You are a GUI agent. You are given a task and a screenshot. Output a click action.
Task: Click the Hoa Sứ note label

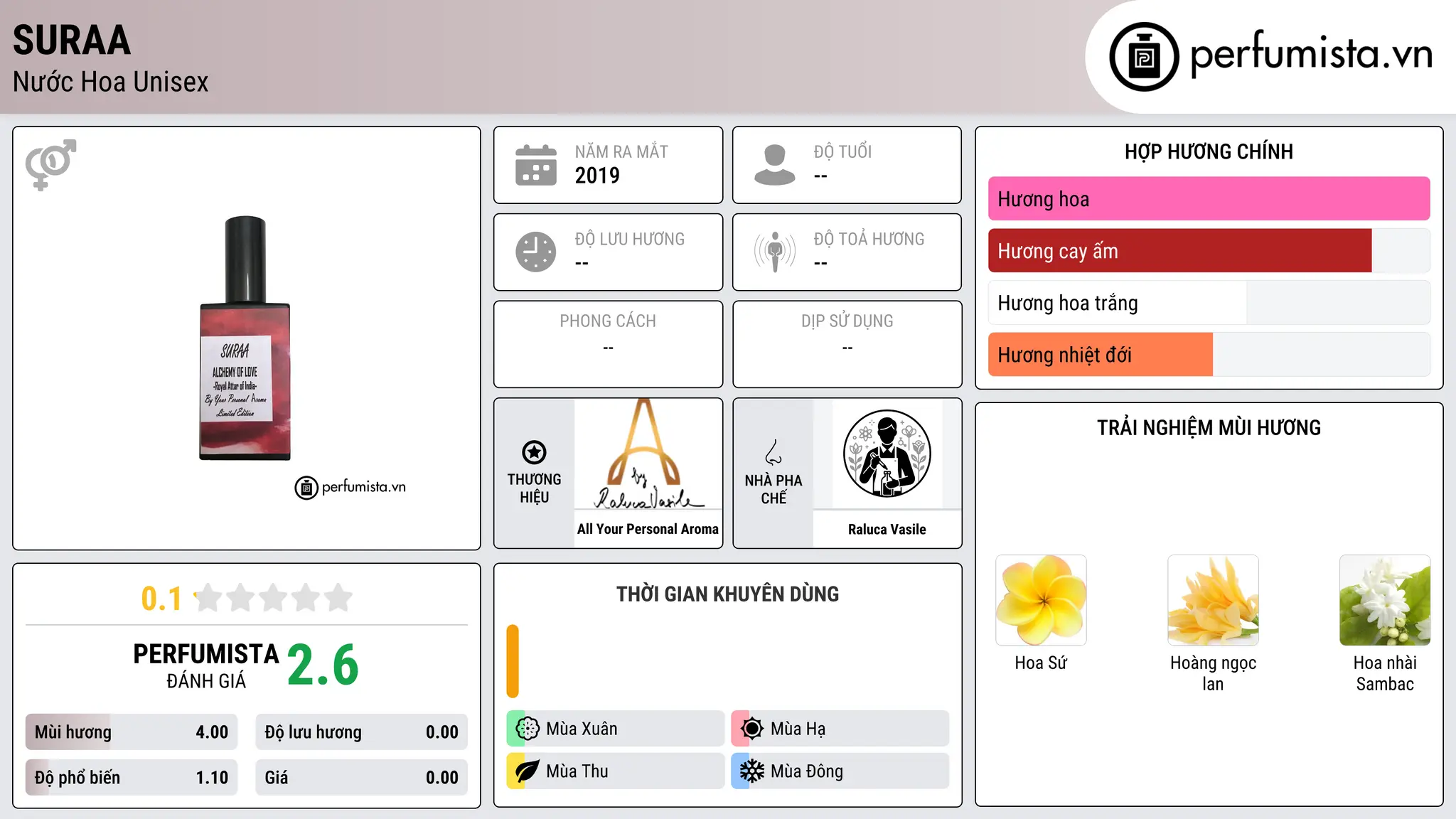1041,663
